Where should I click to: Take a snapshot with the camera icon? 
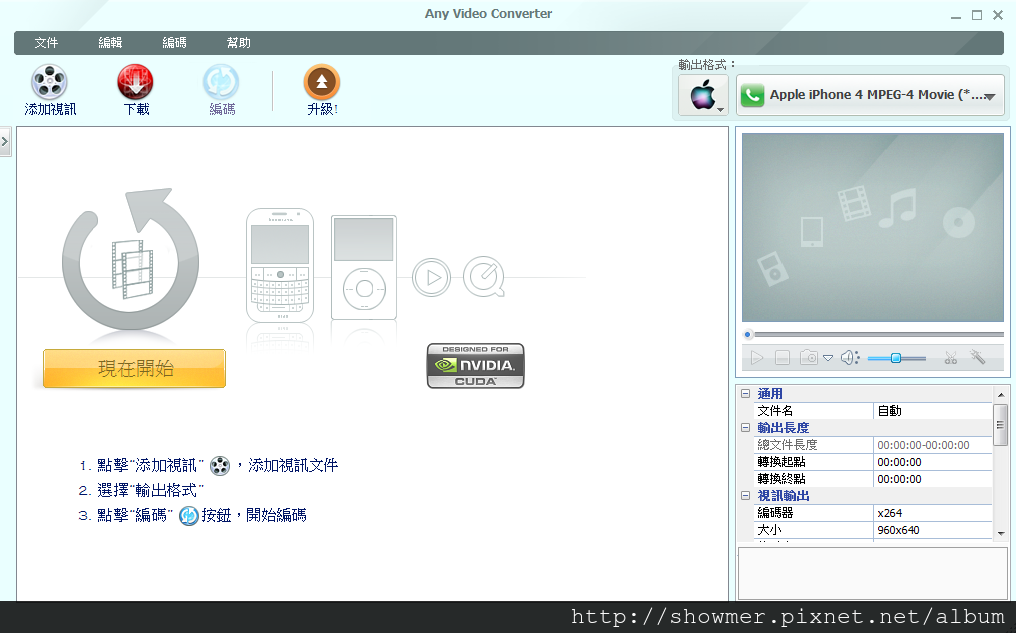pos(809,358)
